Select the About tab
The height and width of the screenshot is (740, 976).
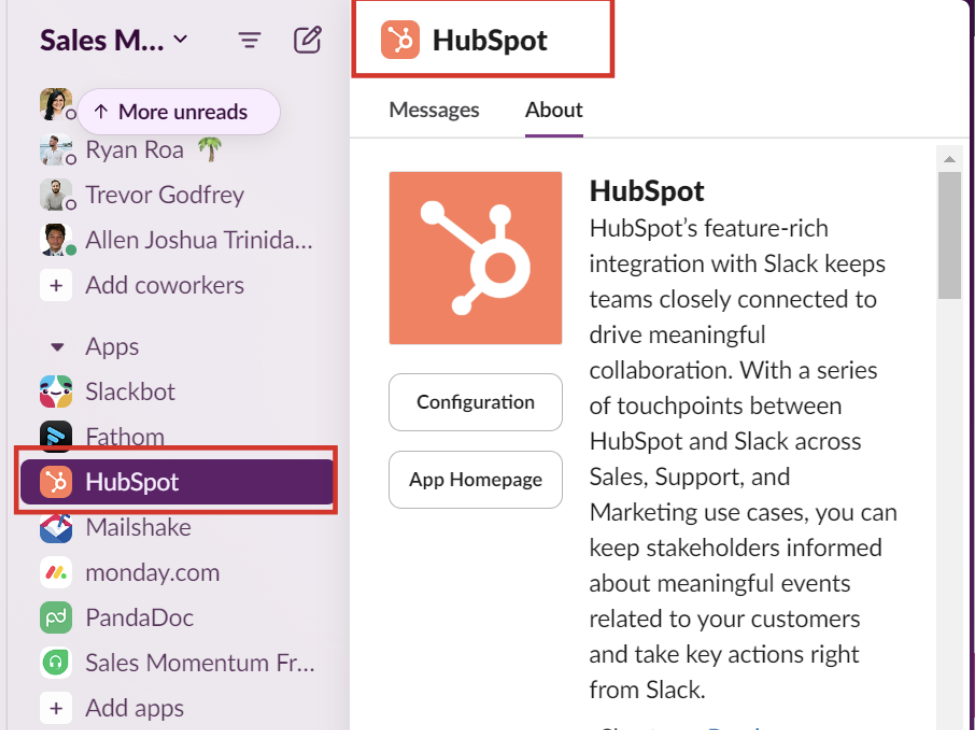(554, 110)
